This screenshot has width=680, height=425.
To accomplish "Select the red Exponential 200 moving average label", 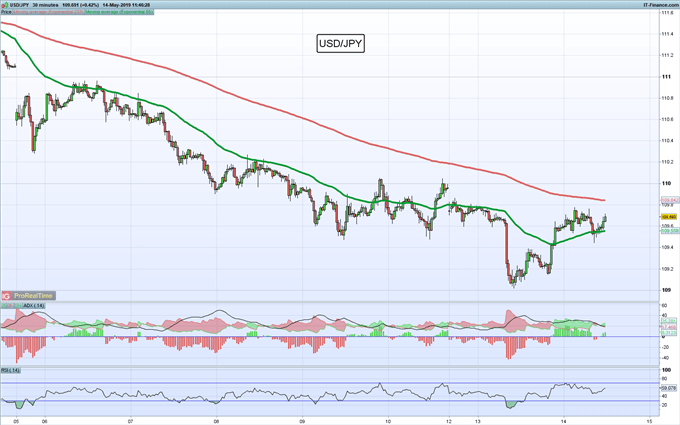I will pyautogui.click(x=49, y=12).
